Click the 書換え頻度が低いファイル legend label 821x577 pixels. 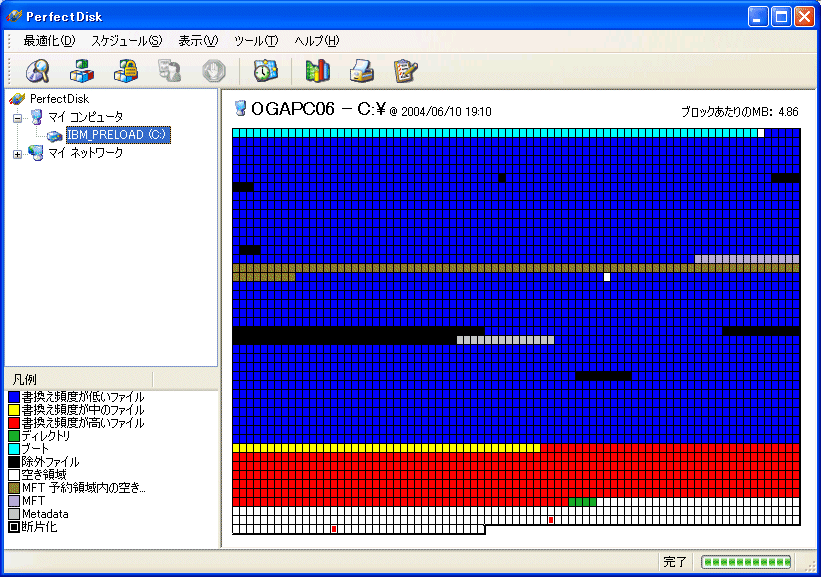(x=83, y=397)
